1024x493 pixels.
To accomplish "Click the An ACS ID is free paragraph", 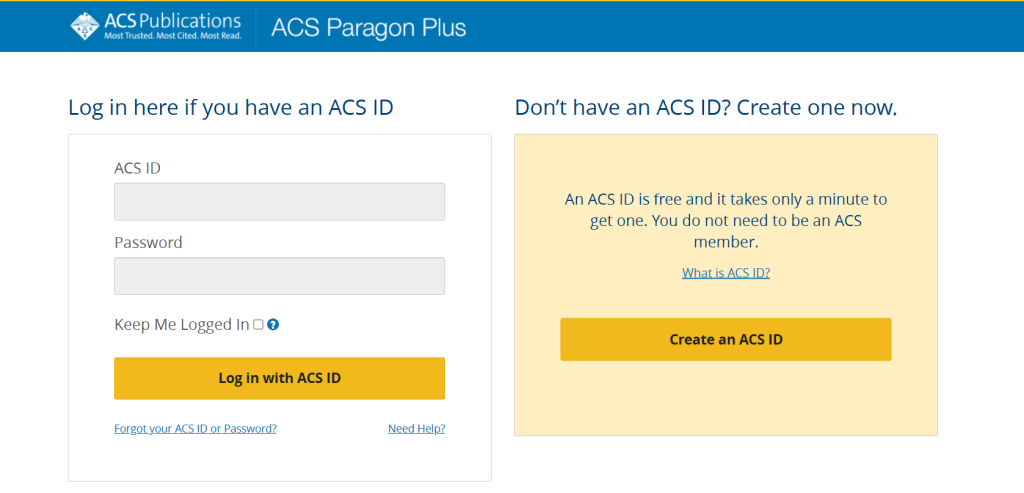I will point(726,221).
